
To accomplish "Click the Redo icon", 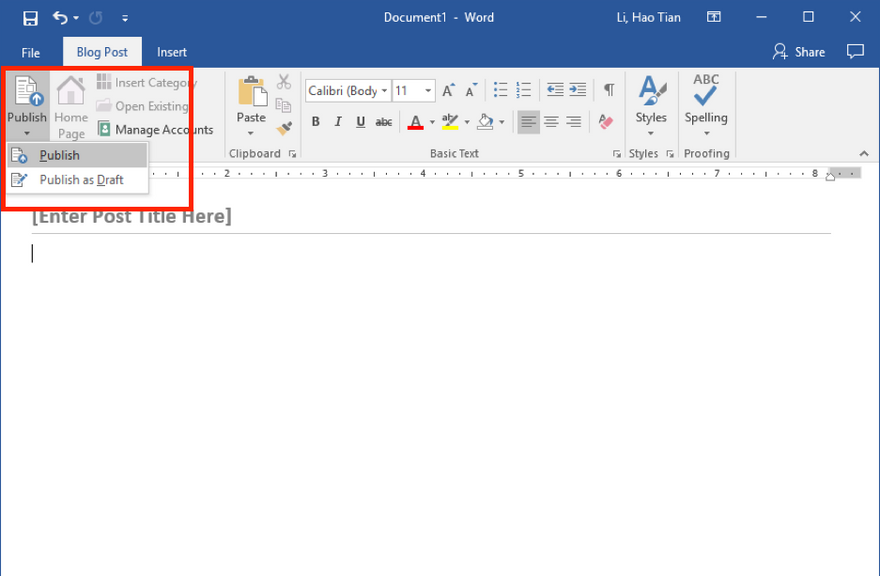I will click(x=96, y=18).
